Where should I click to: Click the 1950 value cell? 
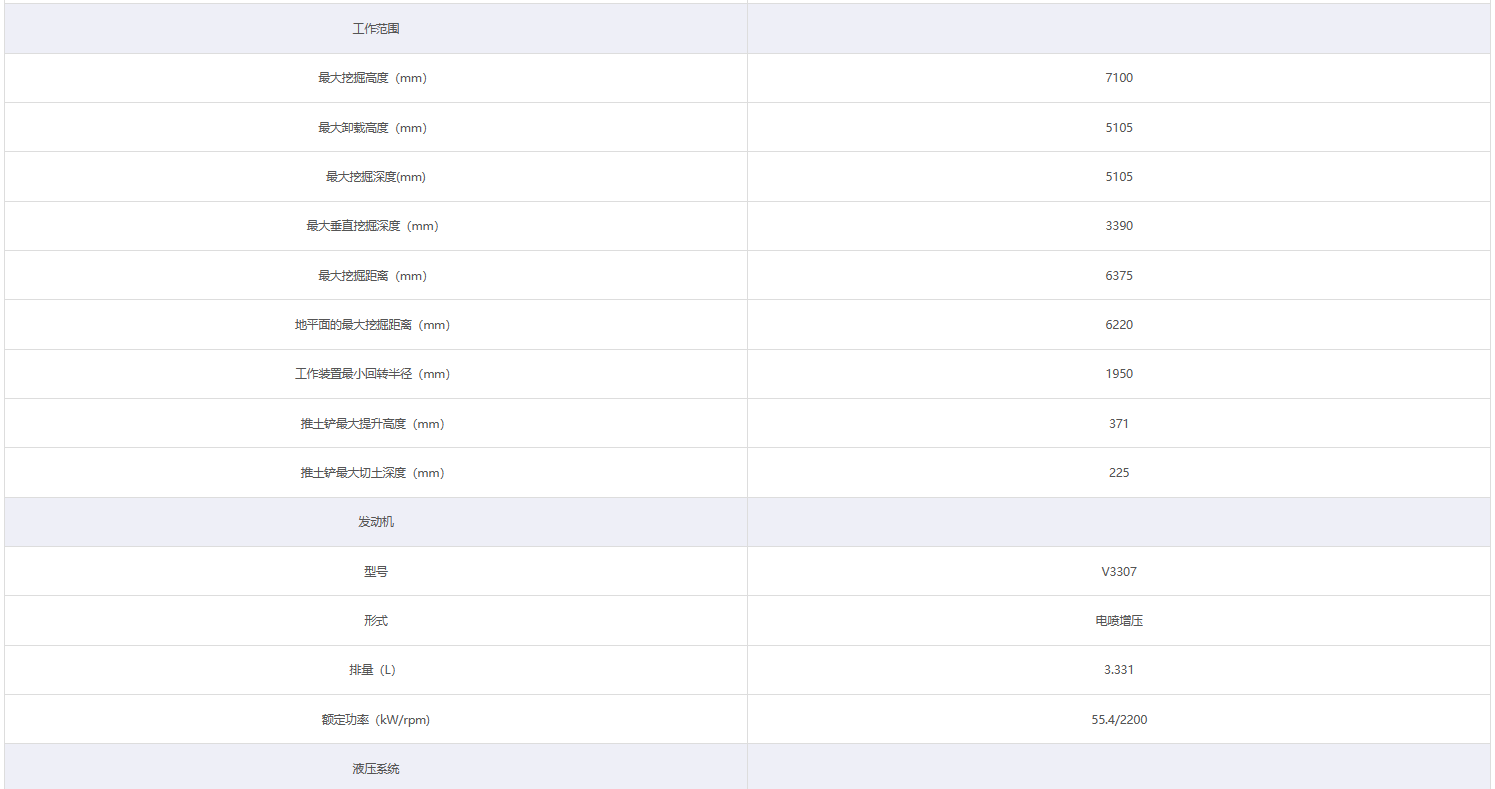point(1119,374)
